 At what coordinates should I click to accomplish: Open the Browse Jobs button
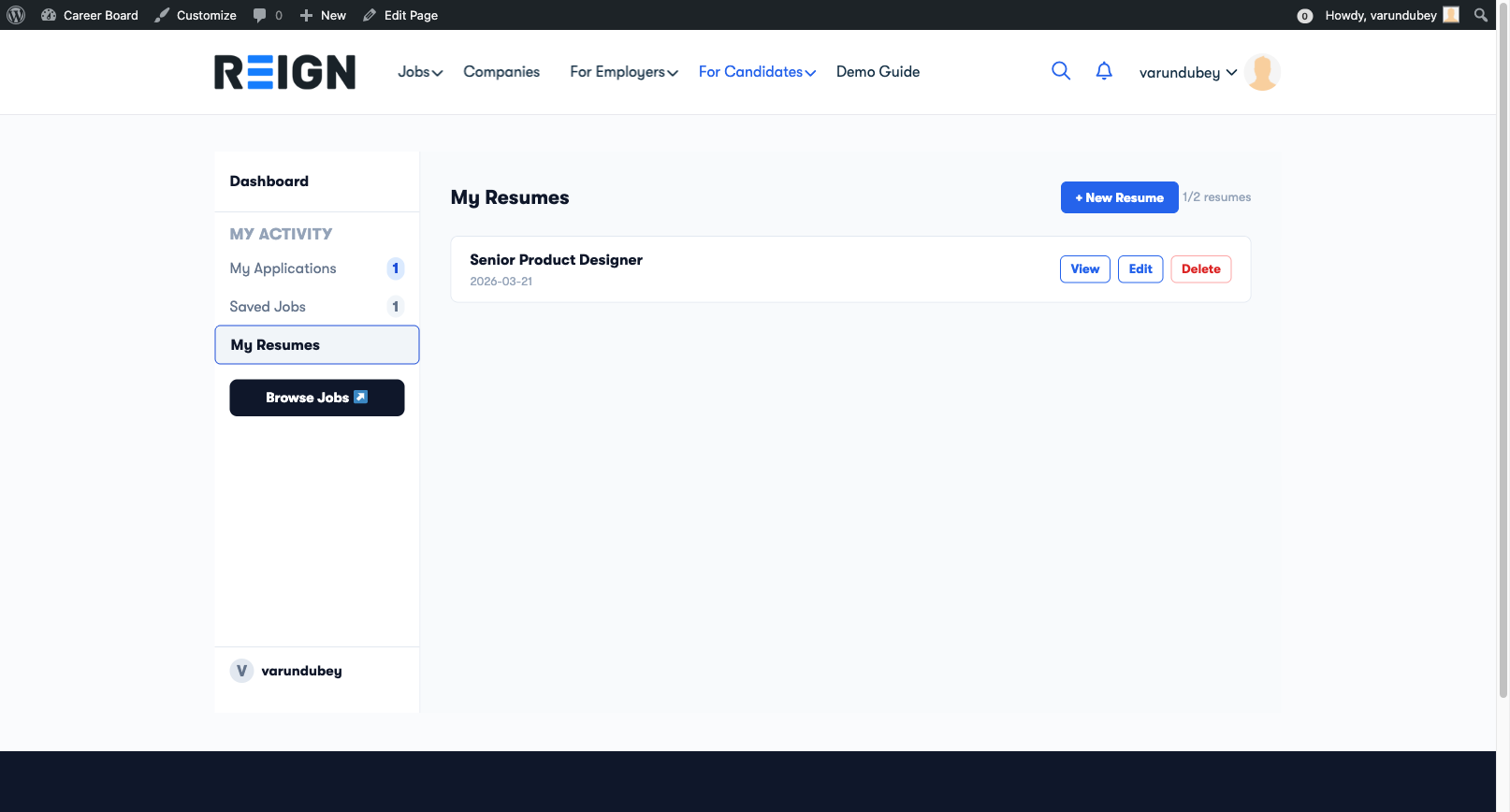pyautogui.click(x=317, y=398)
